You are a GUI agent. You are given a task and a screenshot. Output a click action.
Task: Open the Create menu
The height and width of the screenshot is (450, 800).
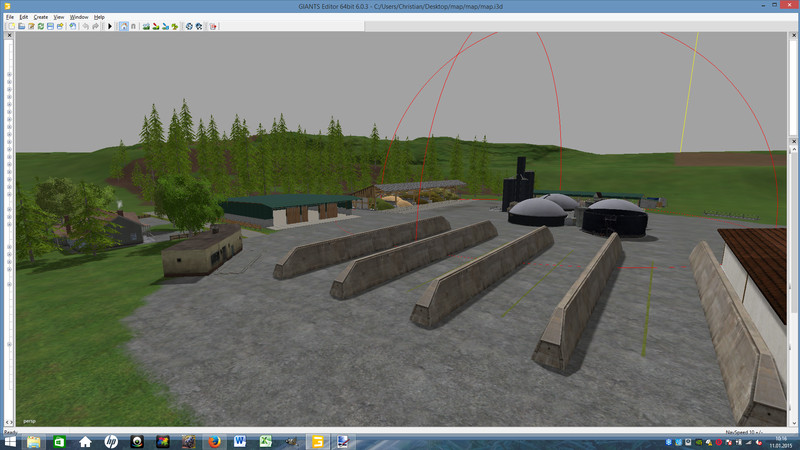coord(41,17)
